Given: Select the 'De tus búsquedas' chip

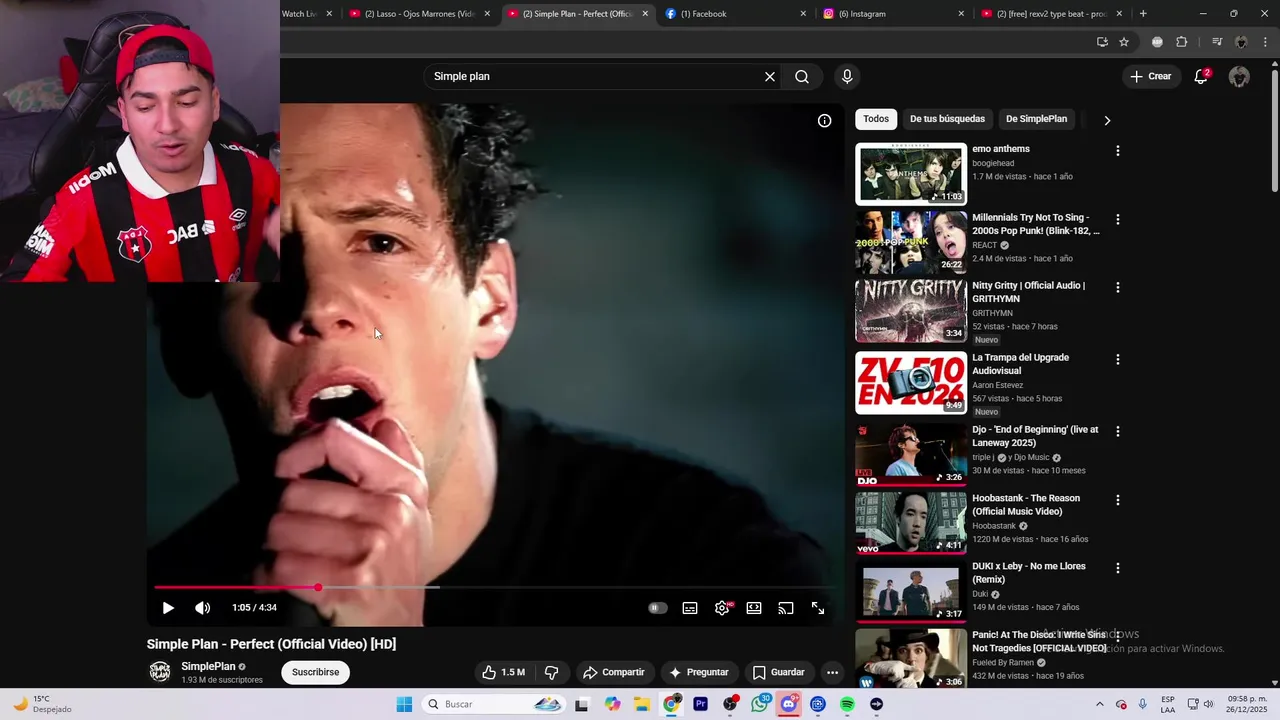Looking at the screenshot, I should coord(947,119).
